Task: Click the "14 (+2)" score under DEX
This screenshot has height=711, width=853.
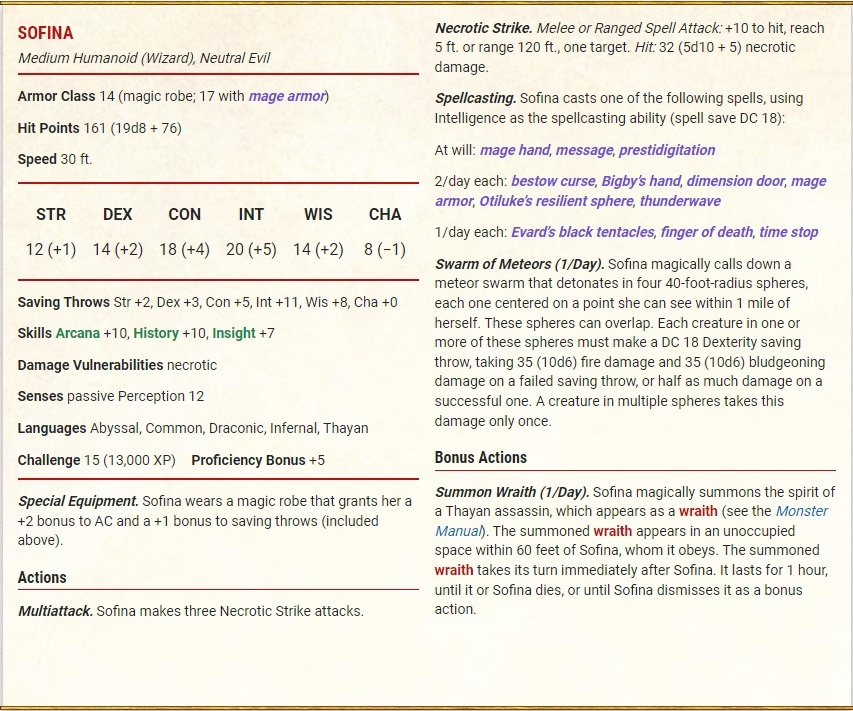Action: 118,250
